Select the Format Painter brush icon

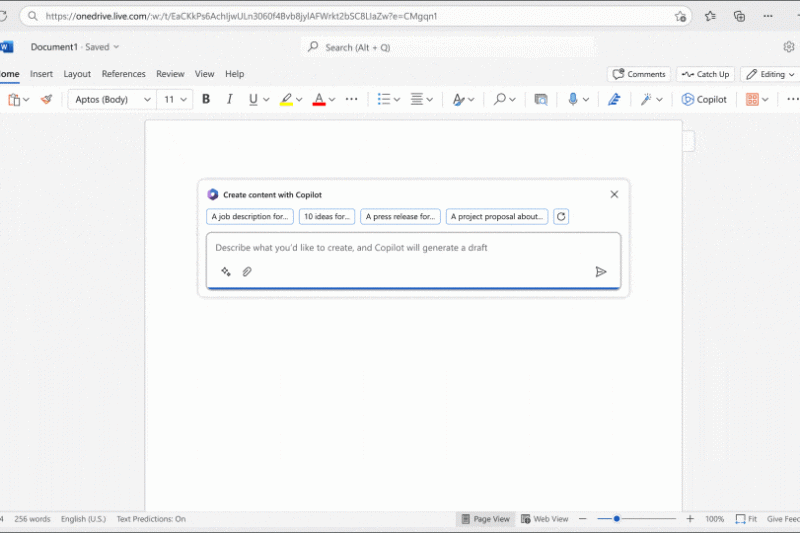tap(46, 99)
